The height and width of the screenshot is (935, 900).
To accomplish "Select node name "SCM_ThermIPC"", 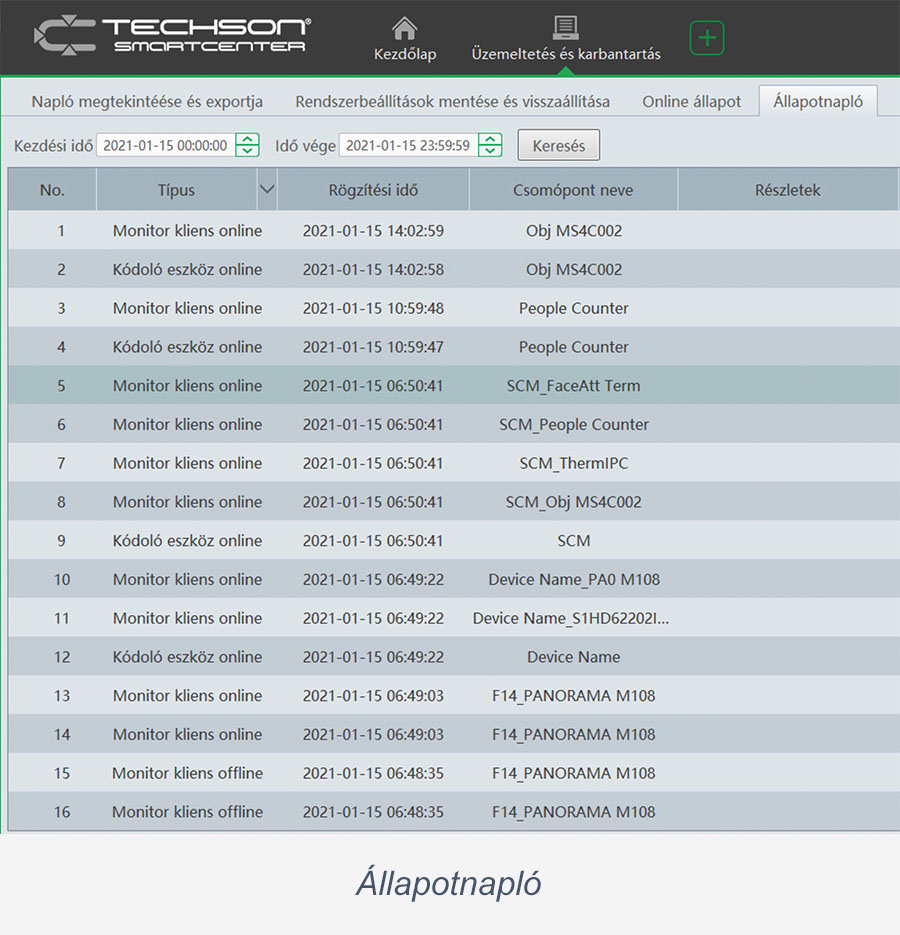I will tap(574, 463).
